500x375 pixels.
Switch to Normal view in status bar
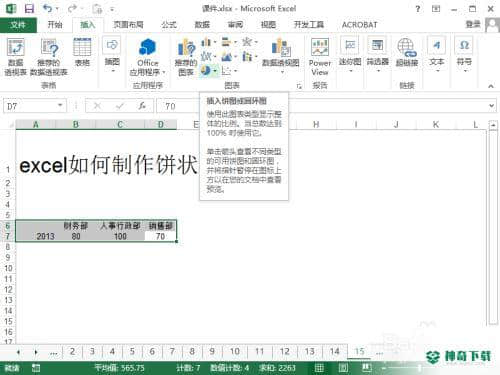(319, 368)
